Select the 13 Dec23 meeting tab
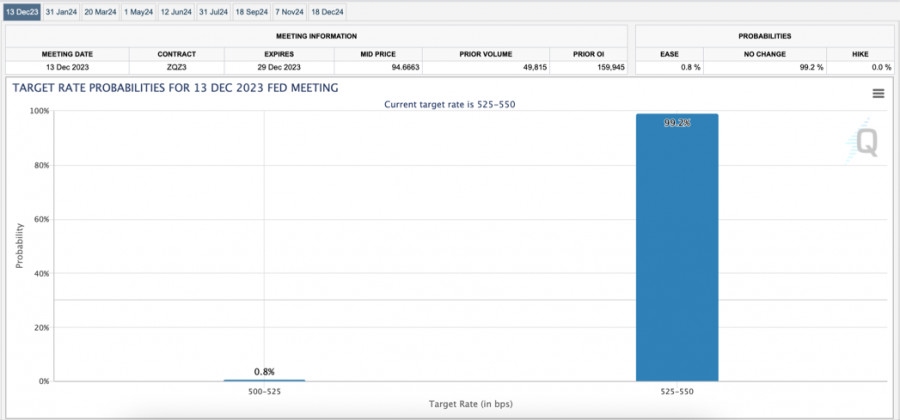 22,11
